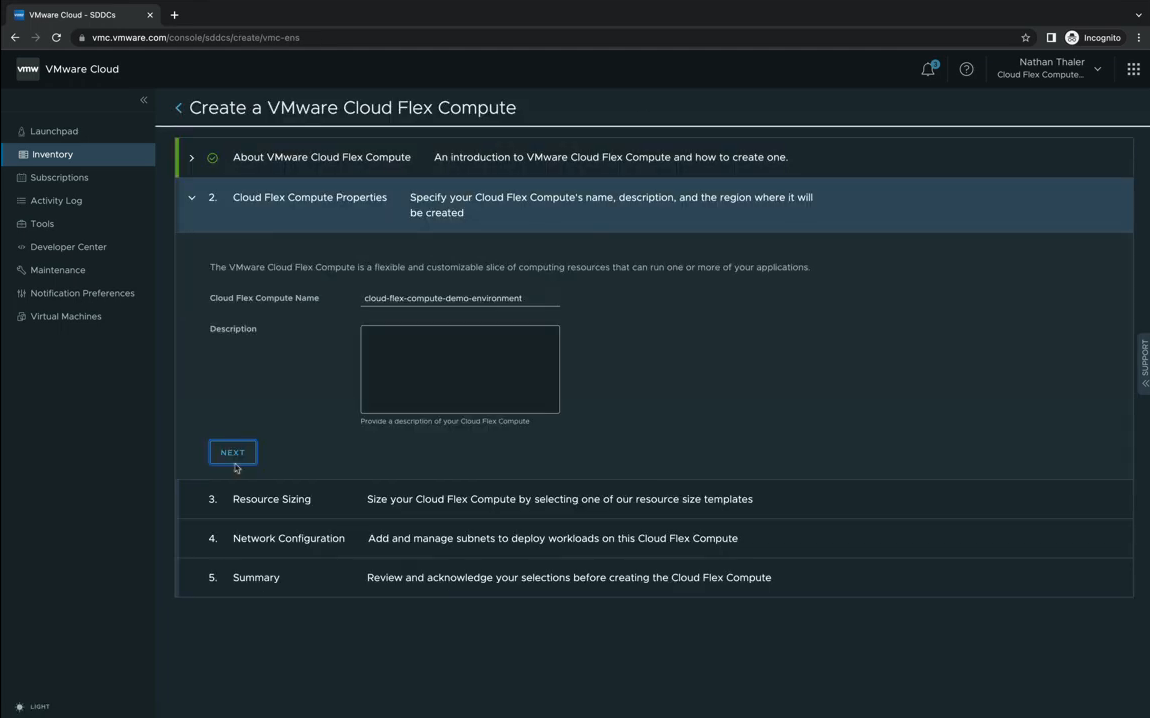This screenshot has width=1150, height=718.
Task: Click the Description text area
Action: [460, 370]
